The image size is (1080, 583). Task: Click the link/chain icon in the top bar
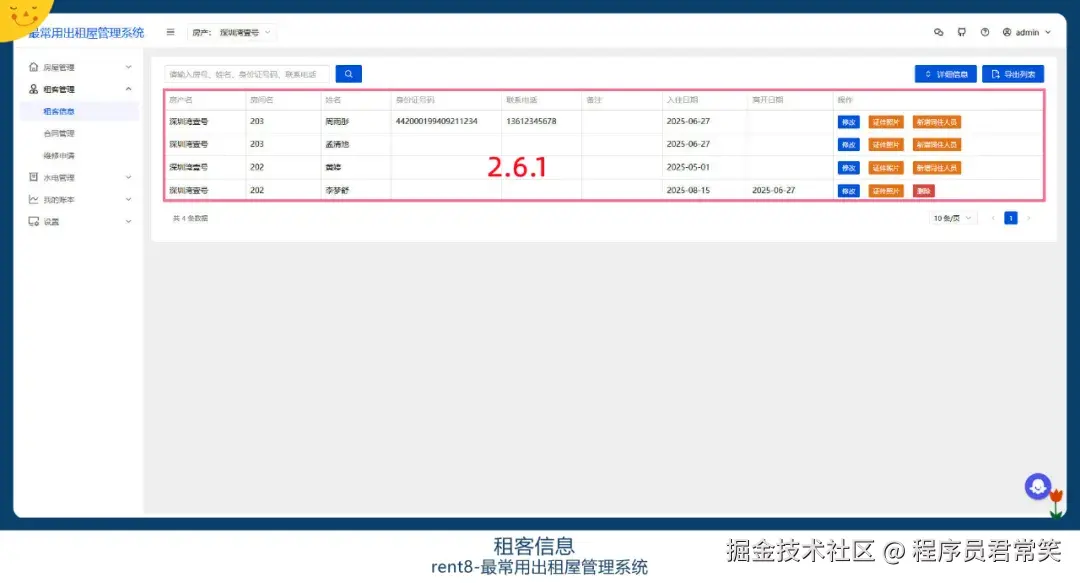(x=939, y=31)
